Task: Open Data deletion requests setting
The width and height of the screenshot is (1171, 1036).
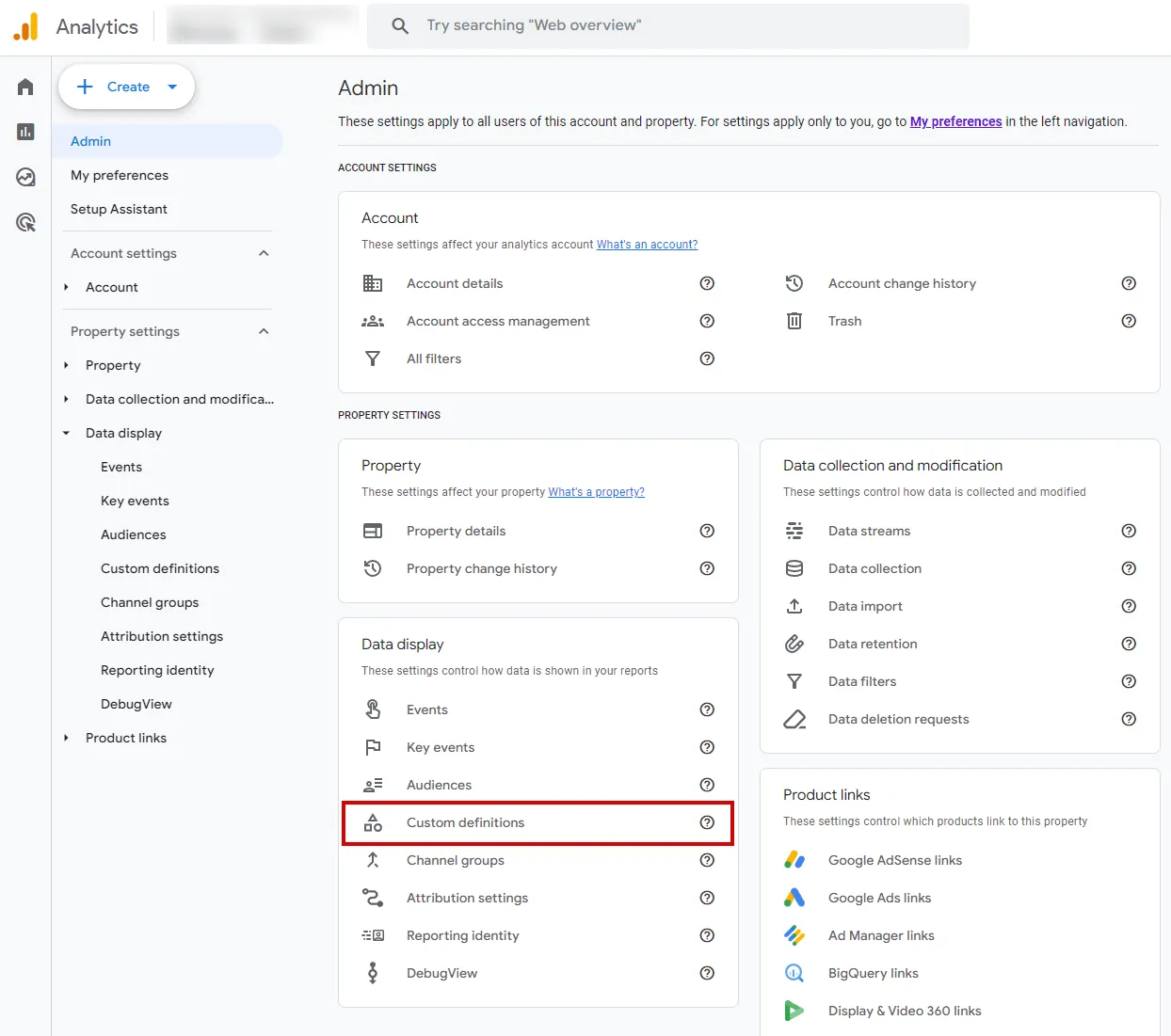Action: coord(898,719)
